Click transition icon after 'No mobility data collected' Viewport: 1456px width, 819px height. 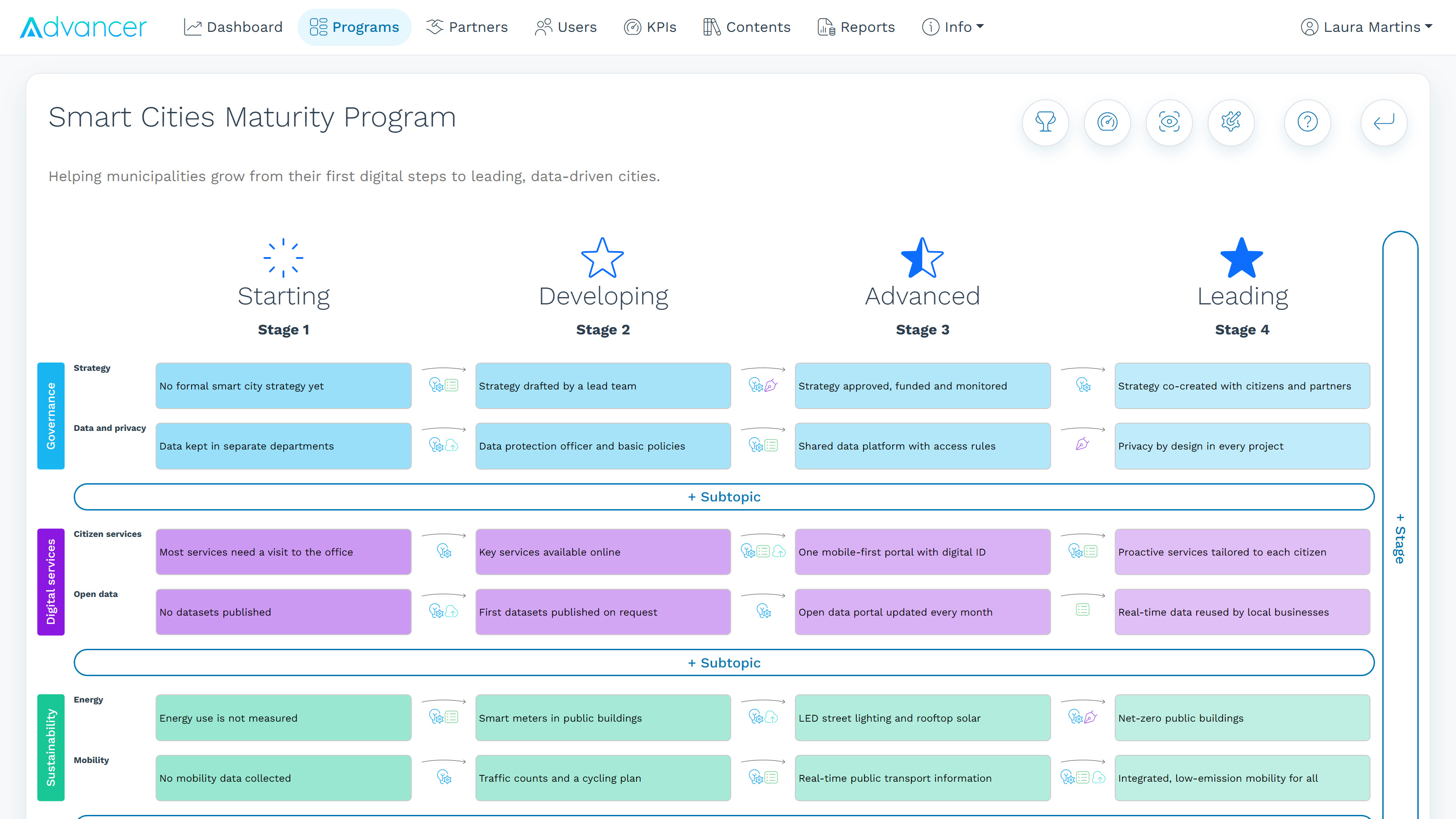tap(444, 777)
